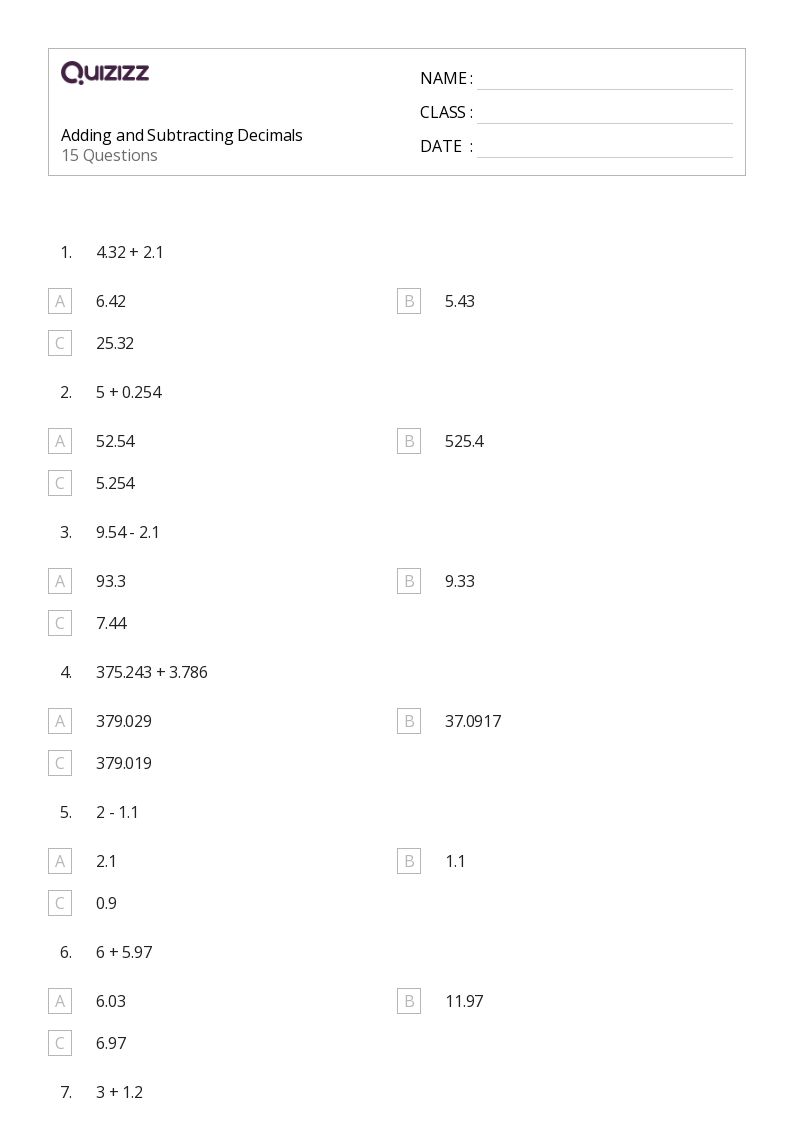Check option B showing 11.97
The height and width of the screenshot is (1123, 794).
coord(409,1001)
